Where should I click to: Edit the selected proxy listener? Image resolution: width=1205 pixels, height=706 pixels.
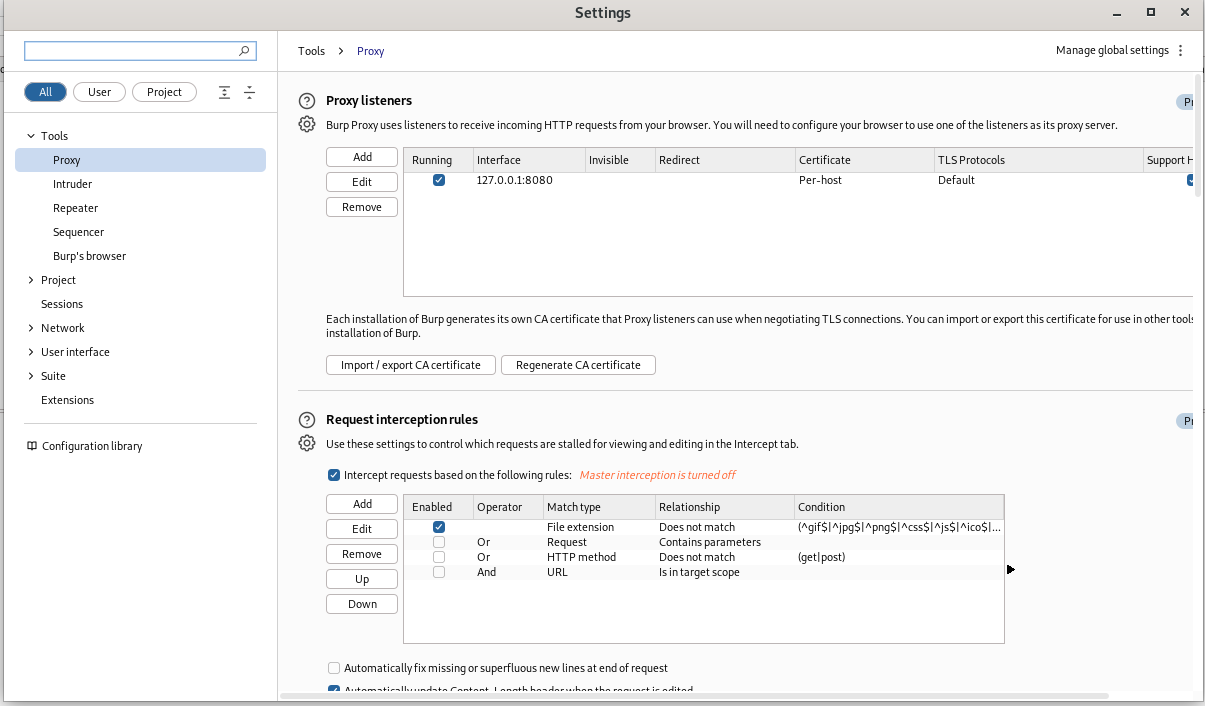pos(362,182)
